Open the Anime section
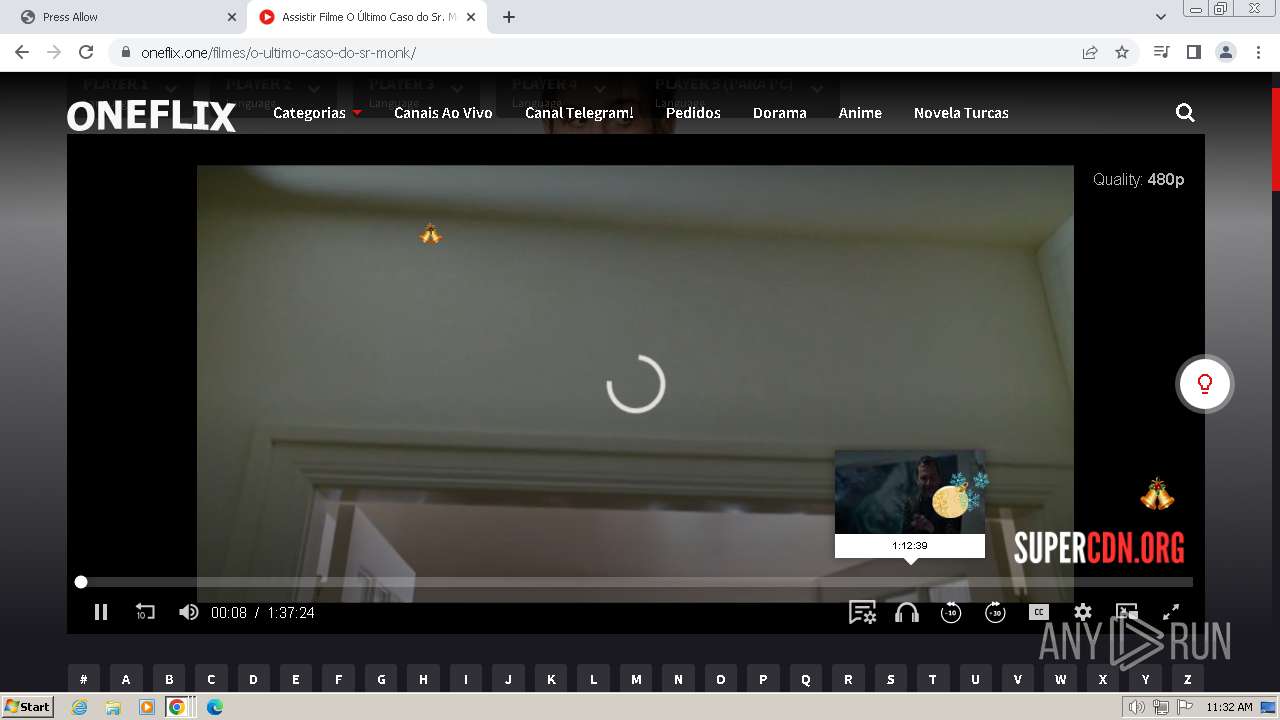Viewport: 1280px width, 720px height. click(860, 113)
